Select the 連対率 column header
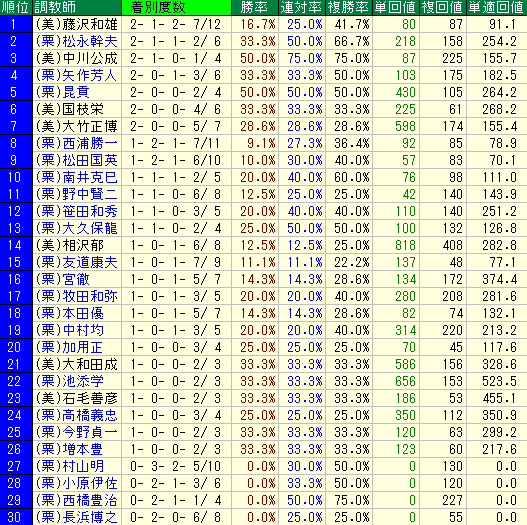 (x=302, y=7)
